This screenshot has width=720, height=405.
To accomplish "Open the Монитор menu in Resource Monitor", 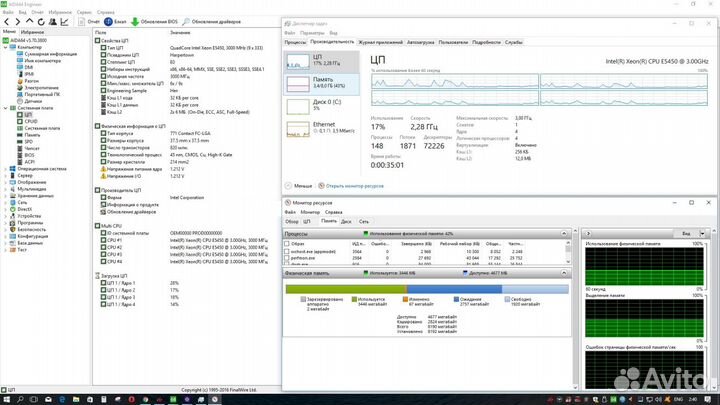I will 310,212.
